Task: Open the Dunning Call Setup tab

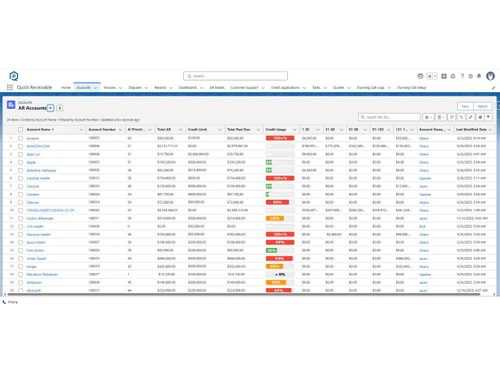Action: pyautogui.click(x=411, y=88)
